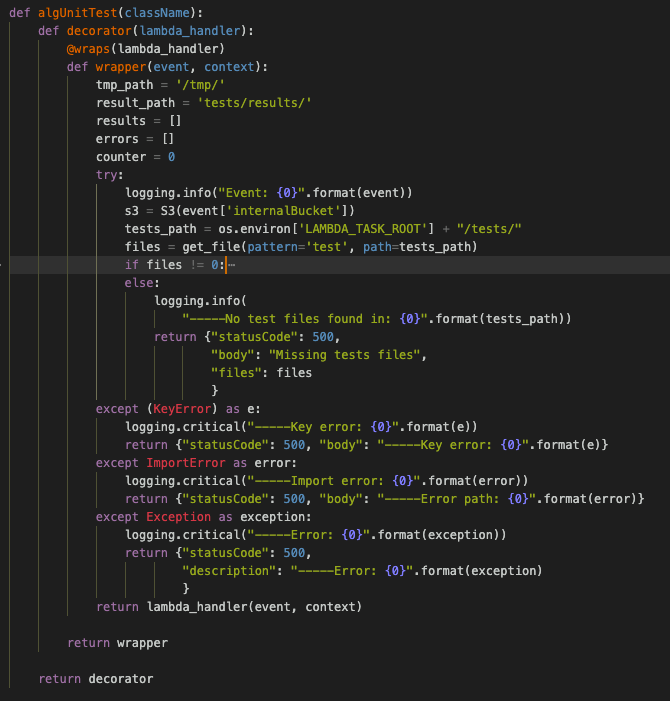
Task: Click the 'className' parameter
Action: (x=157, y=13)
